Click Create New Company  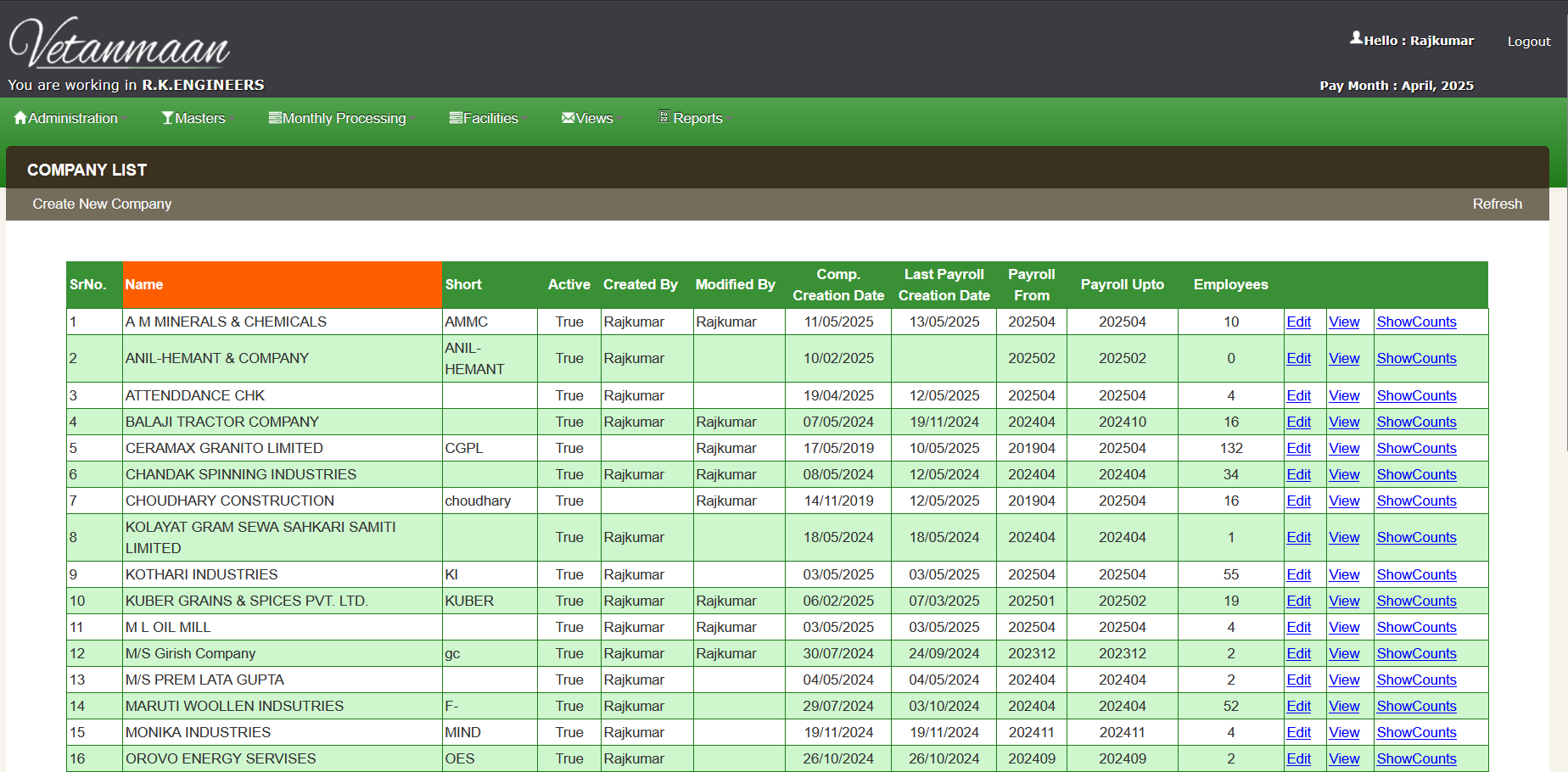click(102, 204)
